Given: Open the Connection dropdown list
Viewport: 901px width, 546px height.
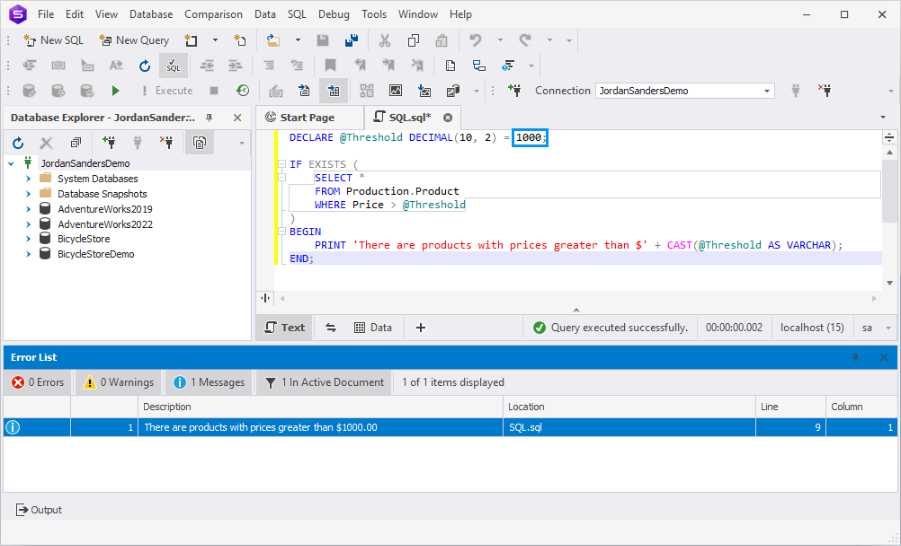Looking at the screenshot, I should coord(767,91).
